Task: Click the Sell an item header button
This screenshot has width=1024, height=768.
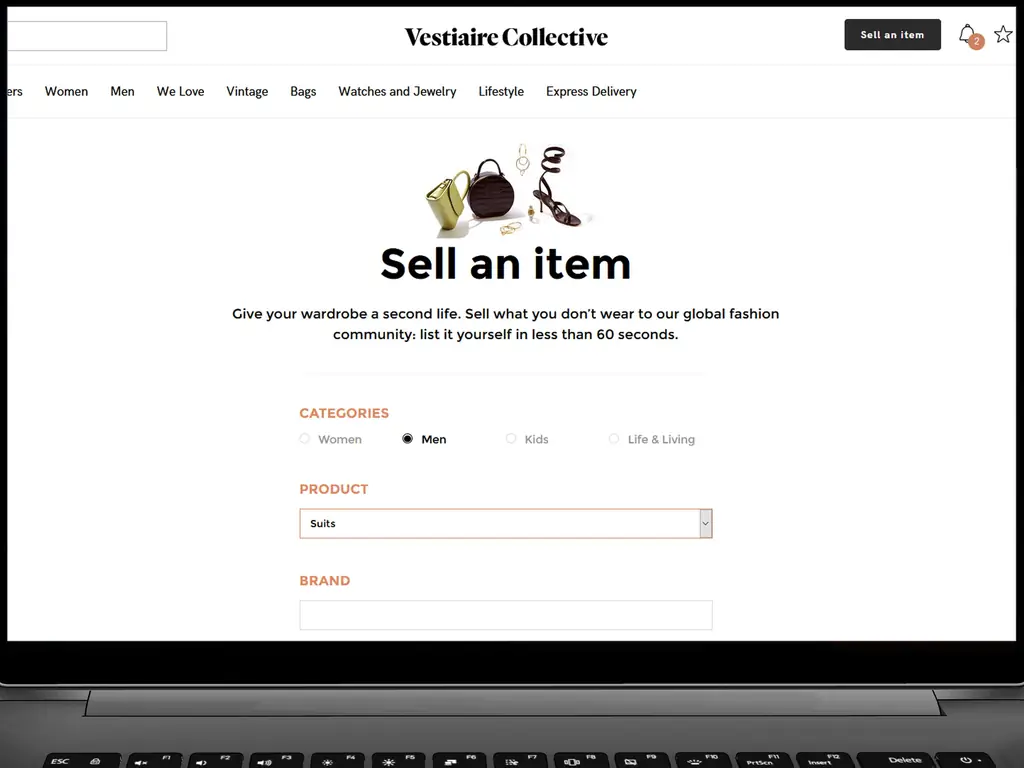Action: pos(892,35)
